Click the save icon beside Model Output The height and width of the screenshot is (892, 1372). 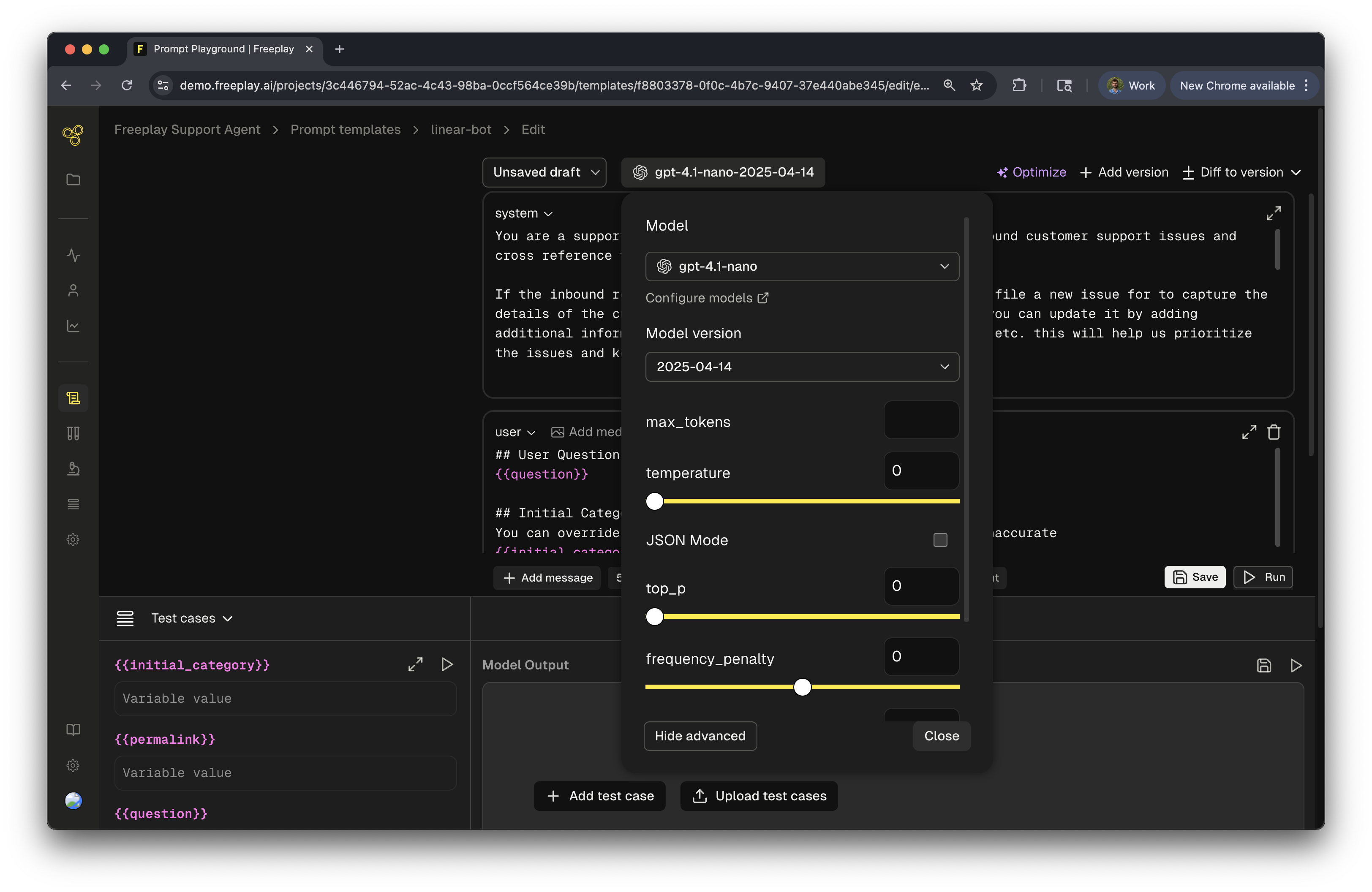pos(1263,666)
